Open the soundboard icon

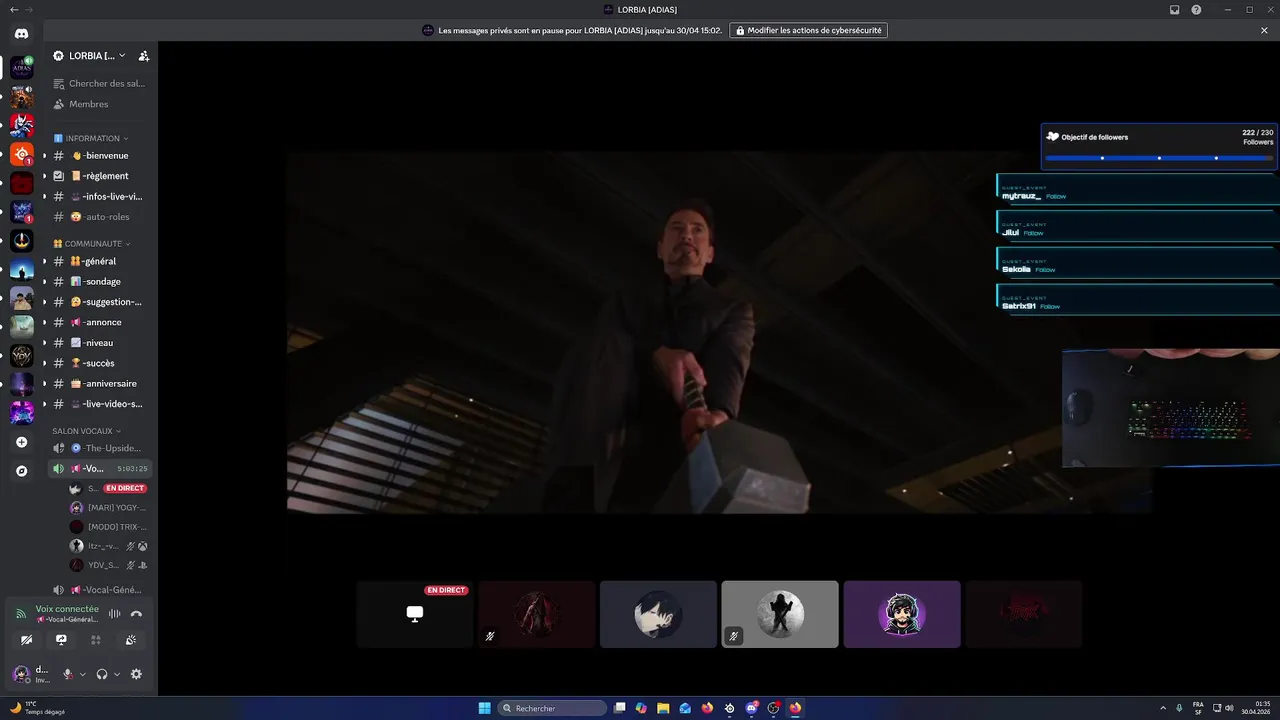[131, 640]
